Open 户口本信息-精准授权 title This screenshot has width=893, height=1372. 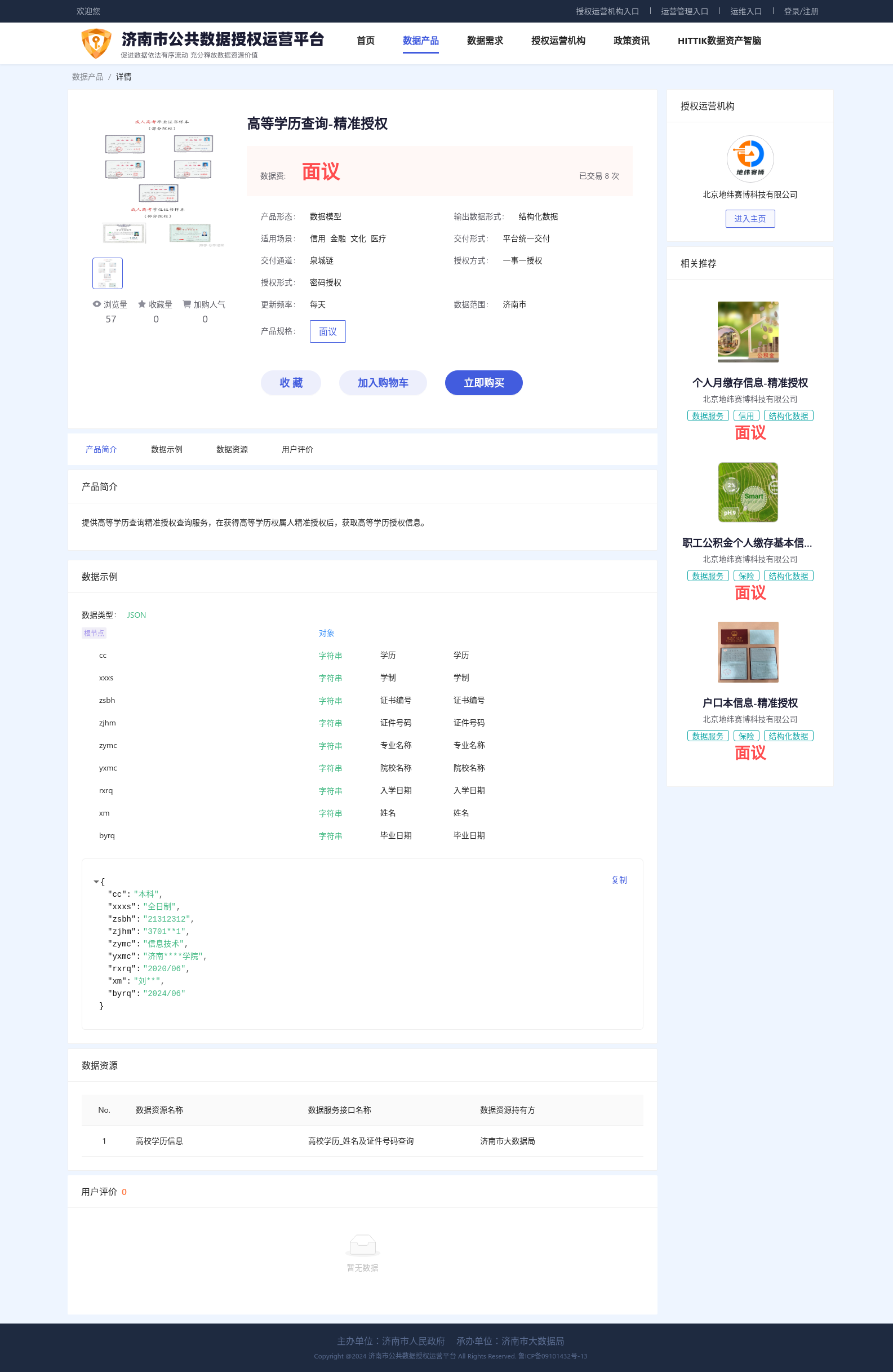pyautogui.click(x=749, y=703)
